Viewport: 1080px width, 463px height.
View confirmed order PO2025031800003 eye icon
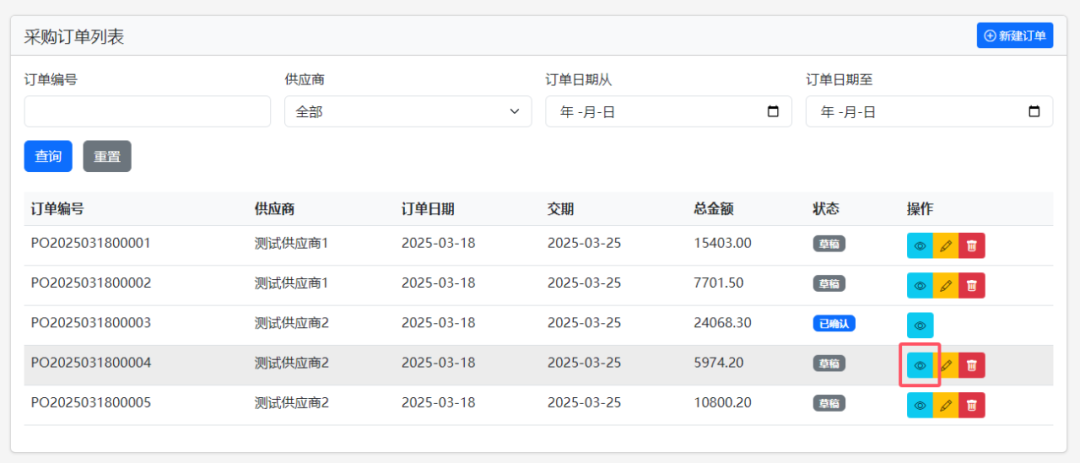920,325
